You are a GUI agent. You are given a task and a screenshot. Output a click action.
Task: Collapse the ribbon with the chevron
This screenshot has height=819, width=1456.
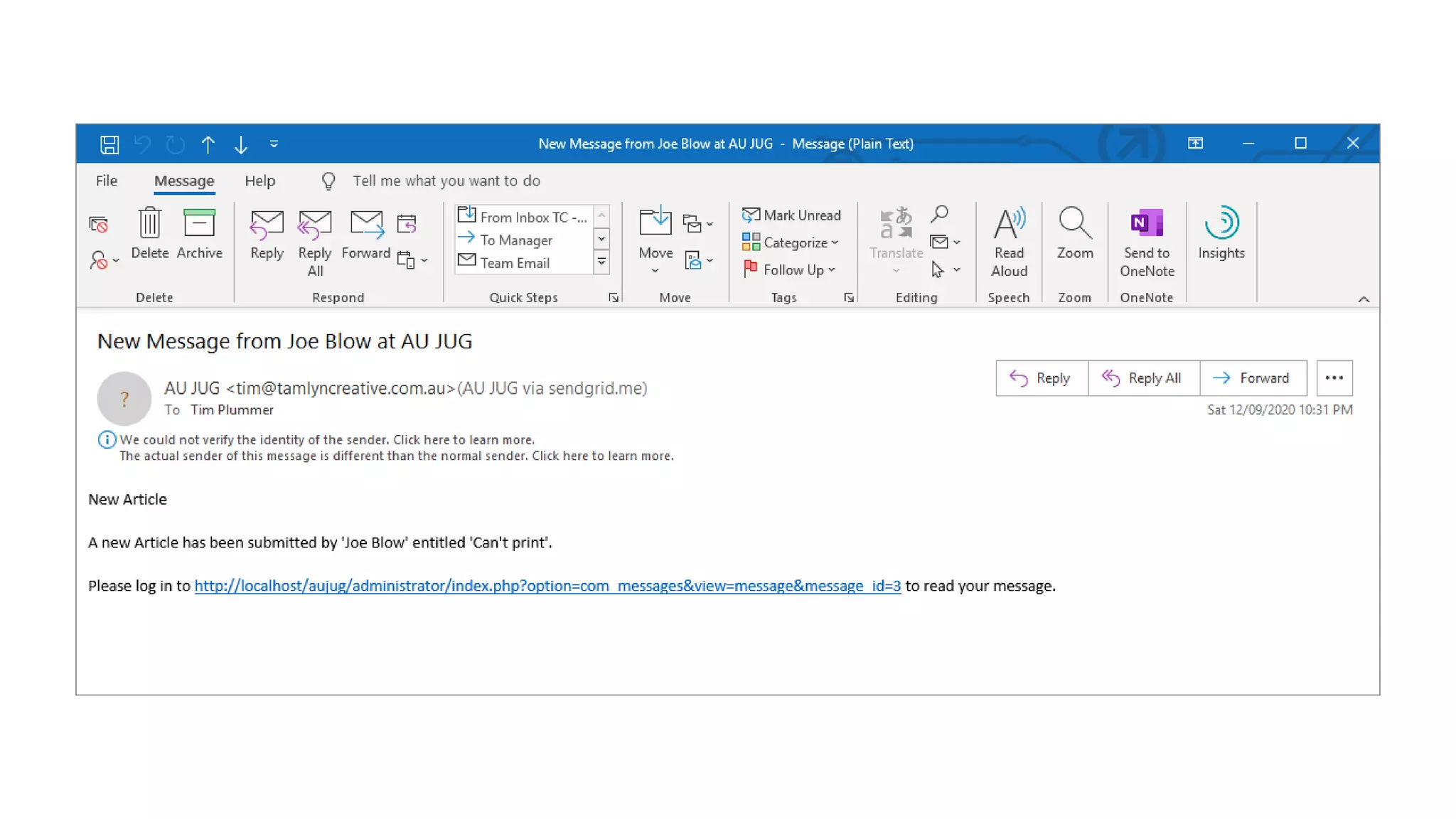pyautogui.click(x=1363, y=299)
